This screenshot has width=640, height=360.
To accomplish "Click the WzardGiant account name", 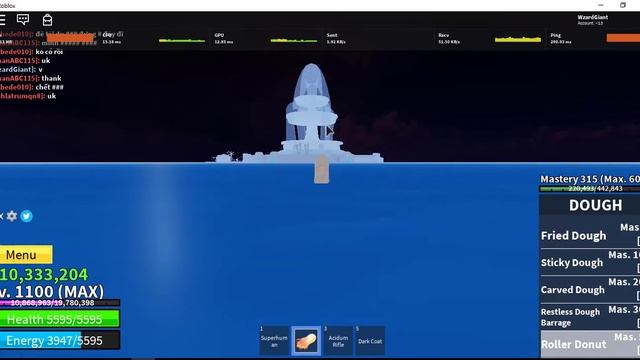I will click(x=593, y=17).
